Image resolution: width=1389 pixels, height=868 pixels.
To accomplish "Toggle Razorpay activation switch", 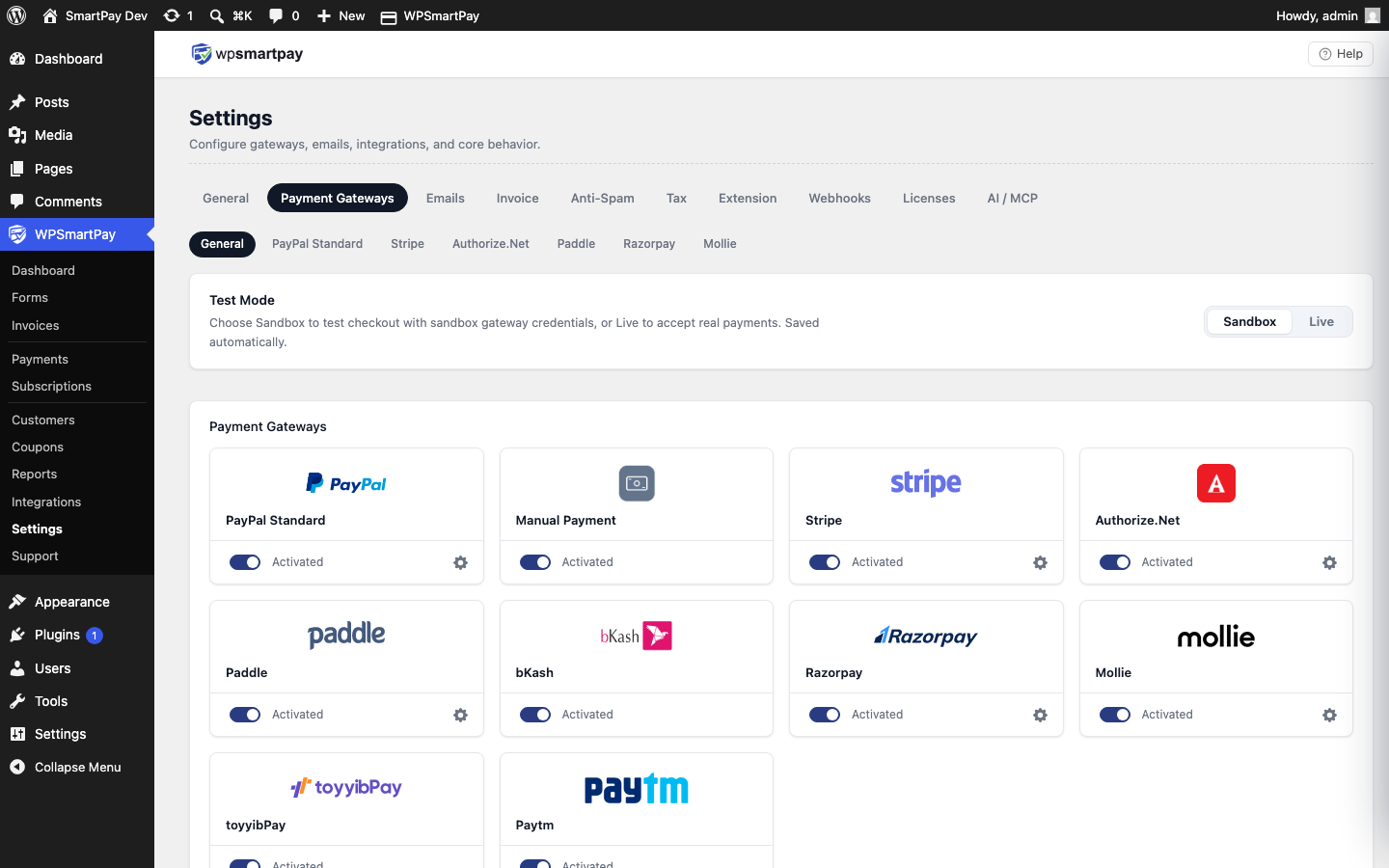I will tap(825, 715).
